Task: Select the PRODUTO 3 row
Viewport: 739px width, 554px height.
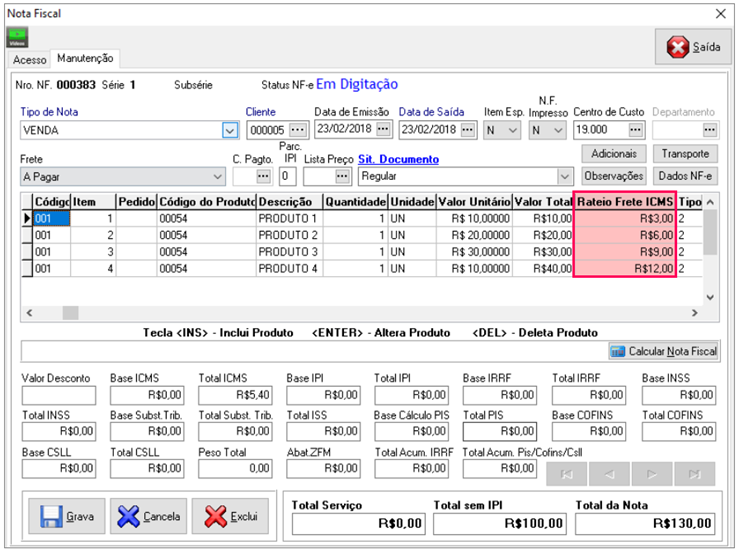Action: (x=288, y=251)
